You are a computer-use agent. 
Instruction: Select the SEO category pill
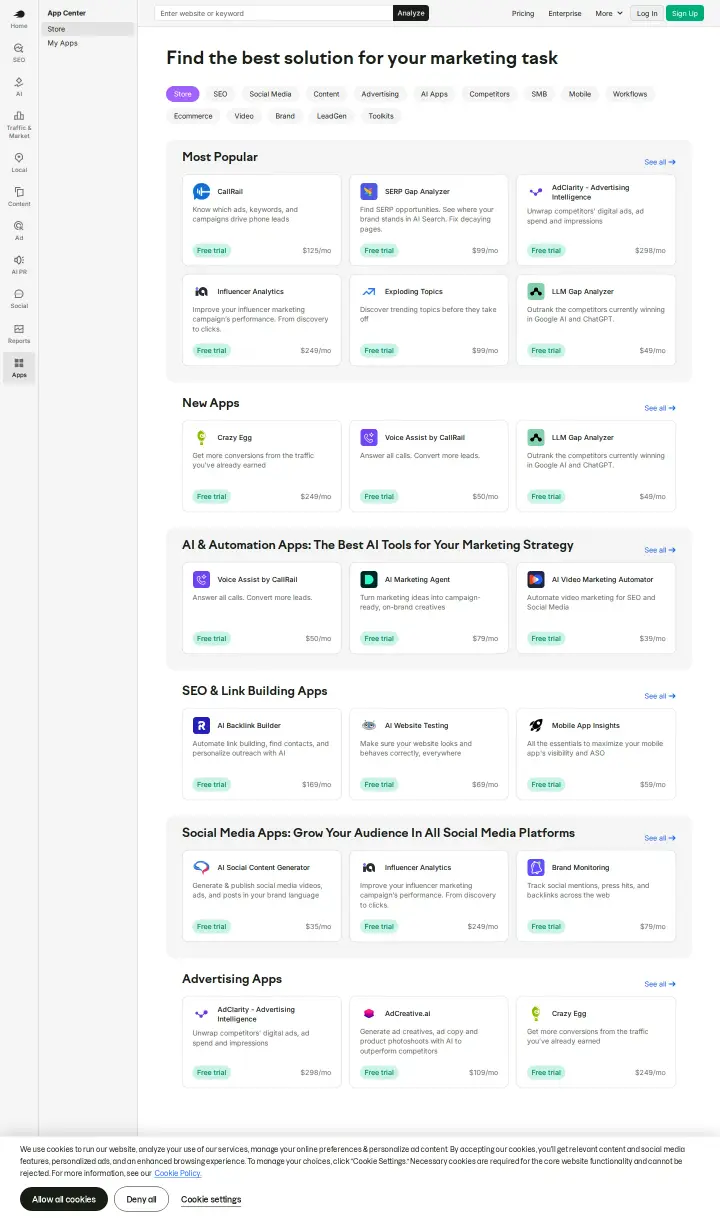click(x=220, y=94)
